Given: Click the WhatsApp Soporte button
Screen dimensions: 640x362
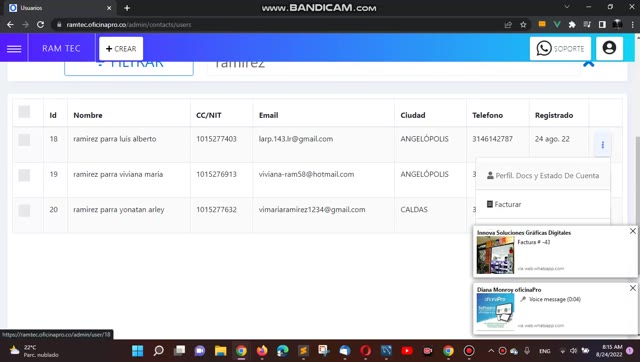Looking at the screenshot, I should point(560,49).
